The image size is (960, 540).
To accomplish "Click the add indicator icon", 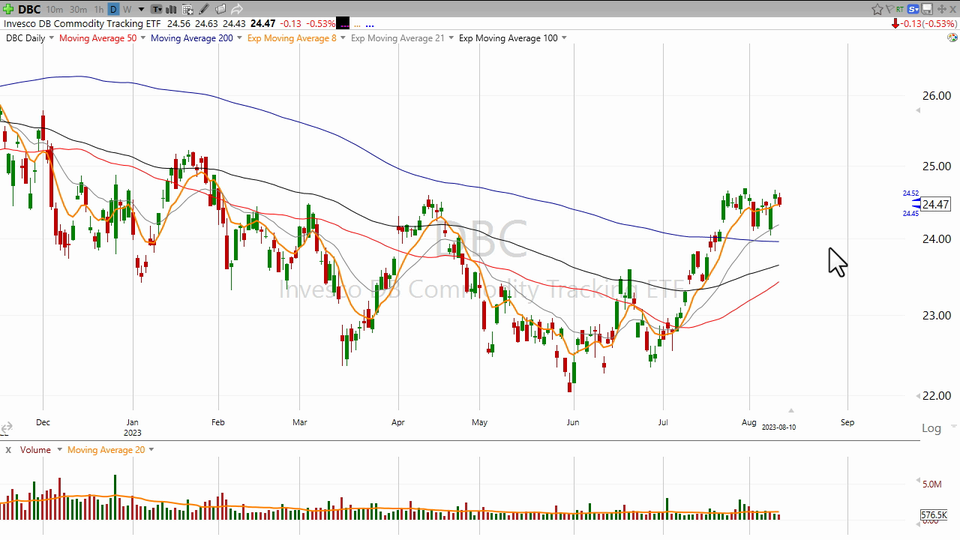I will (x=188, y=9).
